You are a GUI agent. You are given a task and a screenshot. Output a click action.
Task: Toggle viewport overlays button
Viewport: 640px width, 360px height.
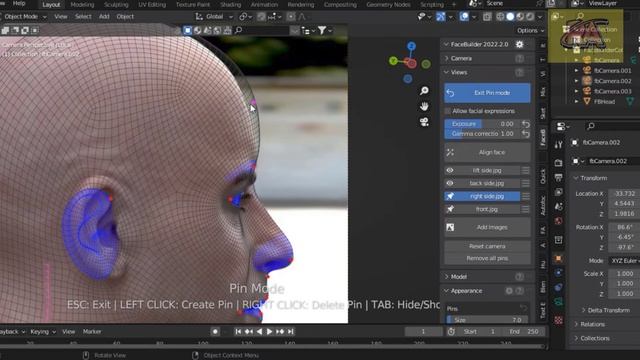pos(464,17)
